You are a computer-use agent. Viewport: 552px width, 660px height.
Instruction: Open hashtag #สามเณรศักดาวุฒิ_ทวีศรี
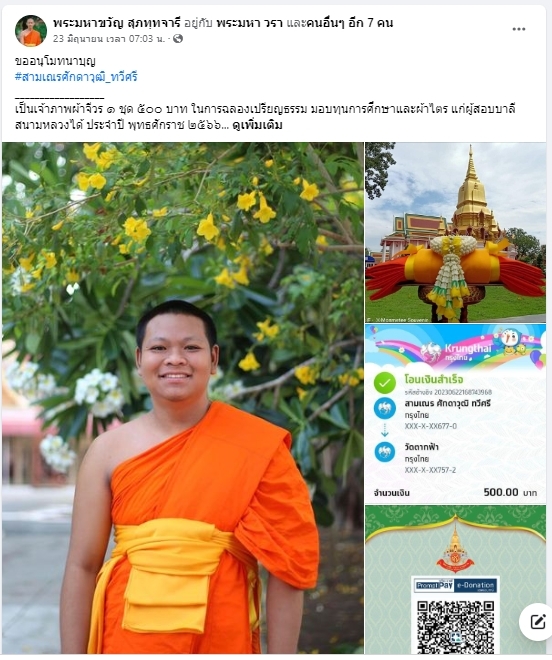[x=76, y=77]
